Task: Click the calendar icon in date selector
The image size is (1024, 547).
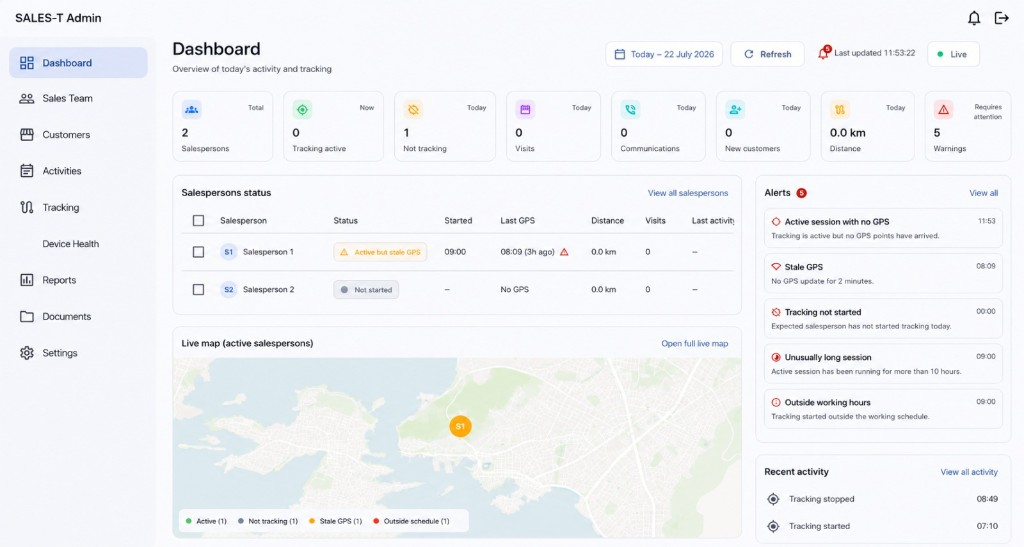Action: pos(620,54)
